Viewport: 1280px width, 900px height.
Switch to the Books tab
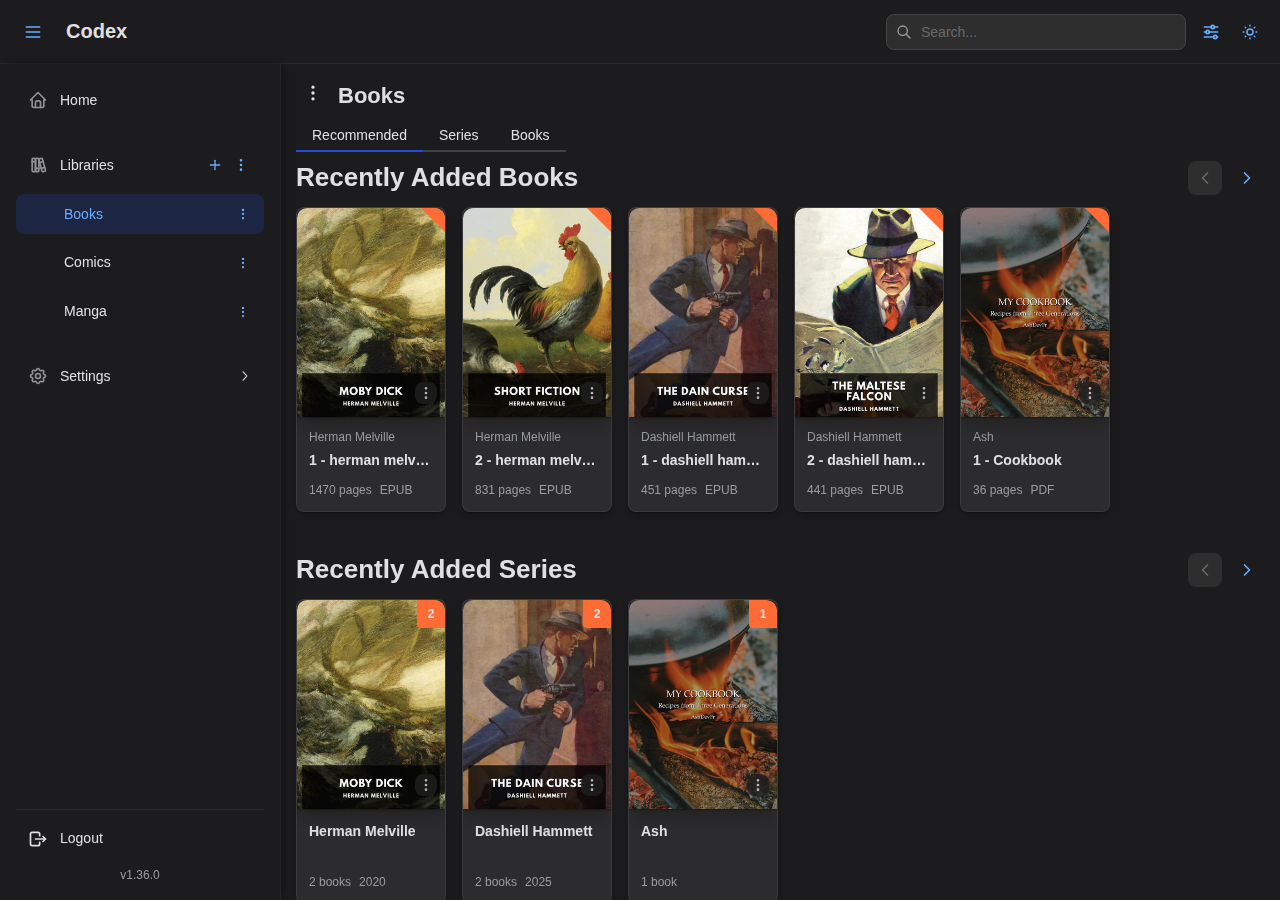point(530,135)
